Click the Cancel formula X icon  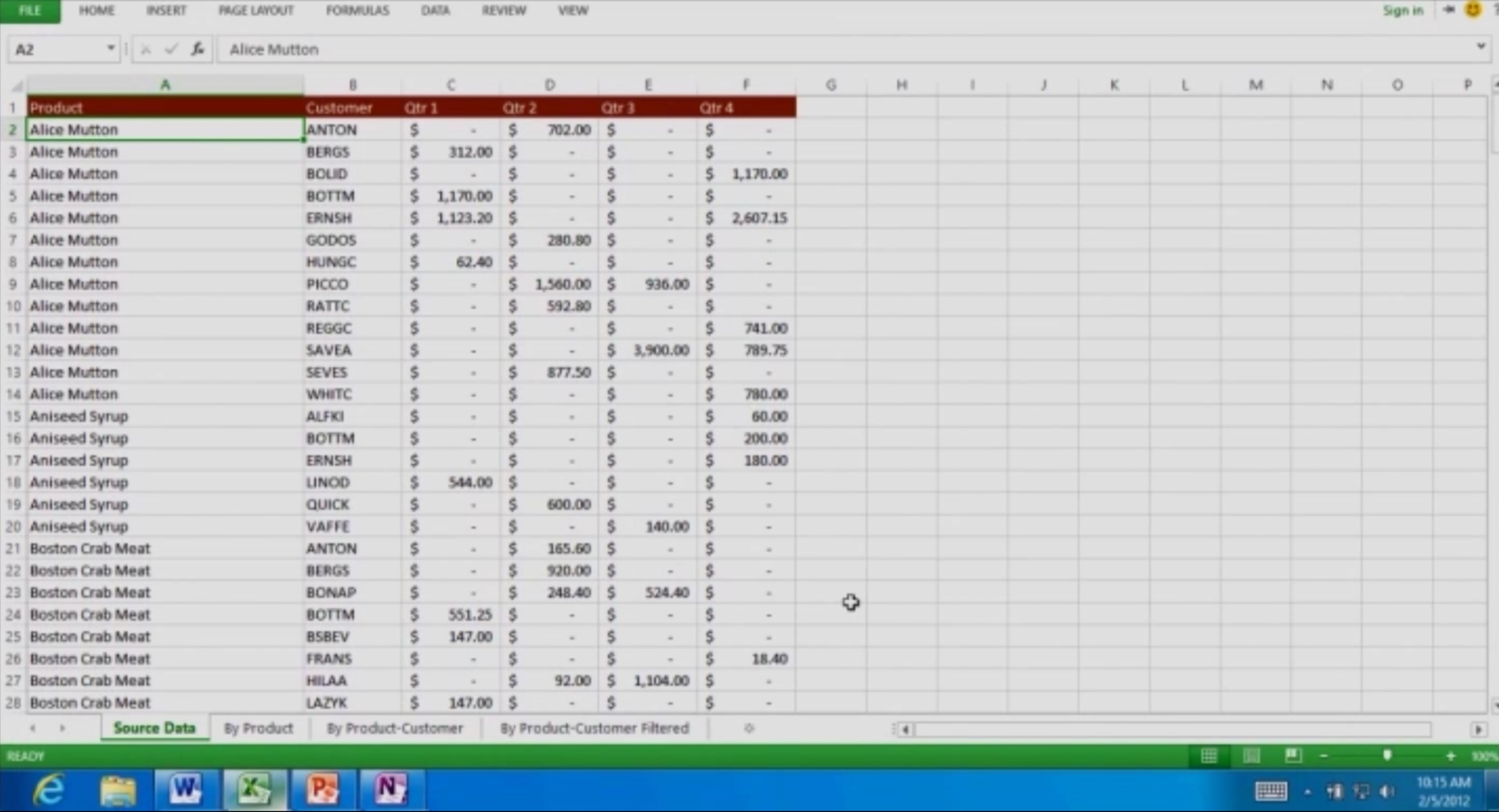(145, 49)
